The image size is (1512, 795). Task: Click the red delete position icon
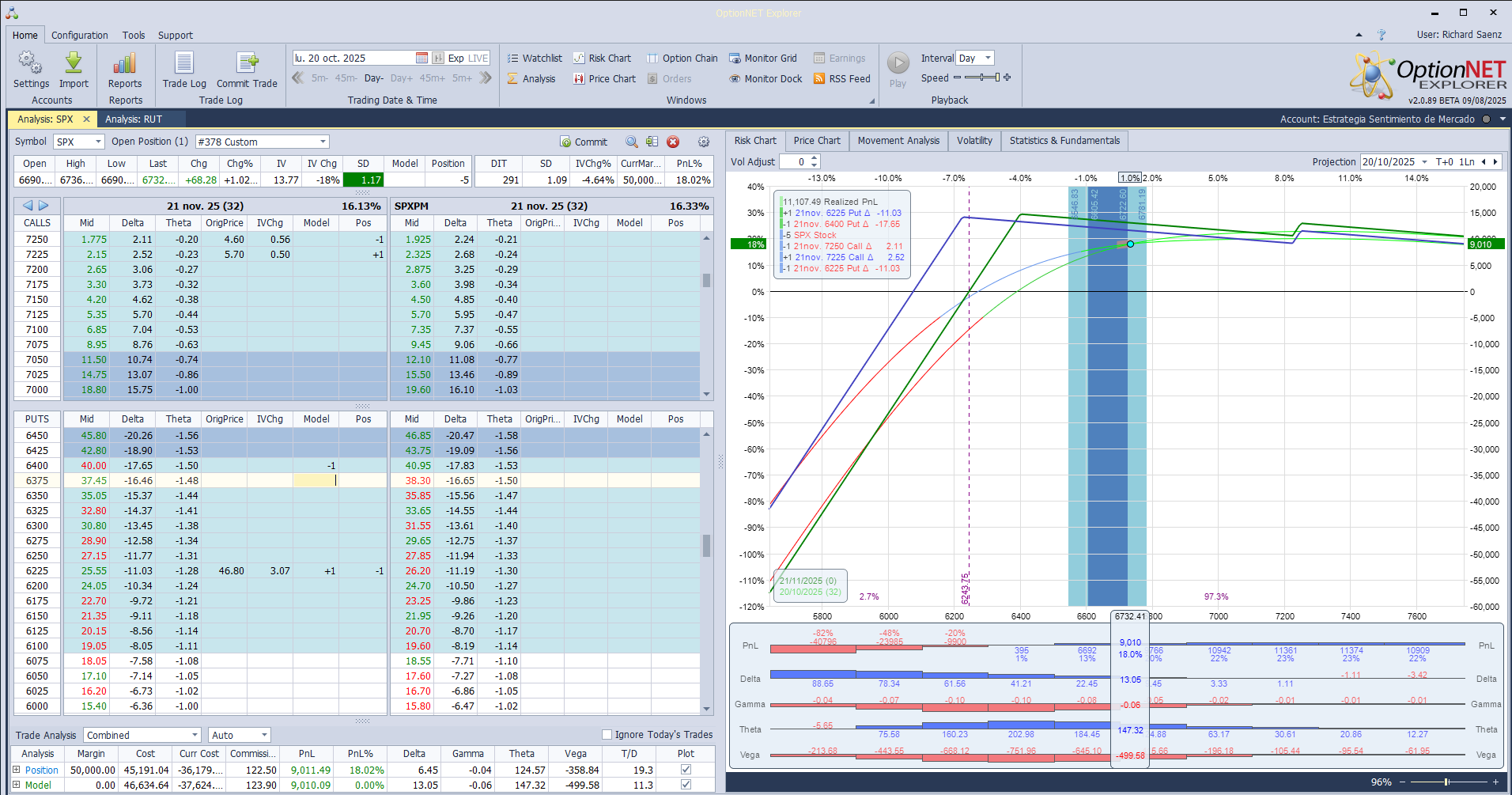(x=673, y=142)
